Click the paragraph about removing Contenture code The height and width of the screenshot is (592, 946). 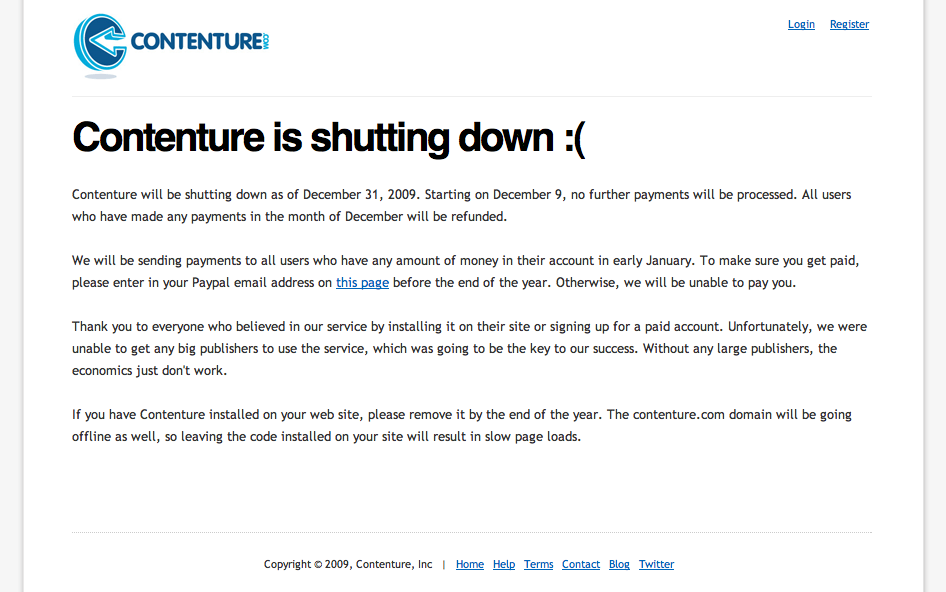click(x=461, y=425)
